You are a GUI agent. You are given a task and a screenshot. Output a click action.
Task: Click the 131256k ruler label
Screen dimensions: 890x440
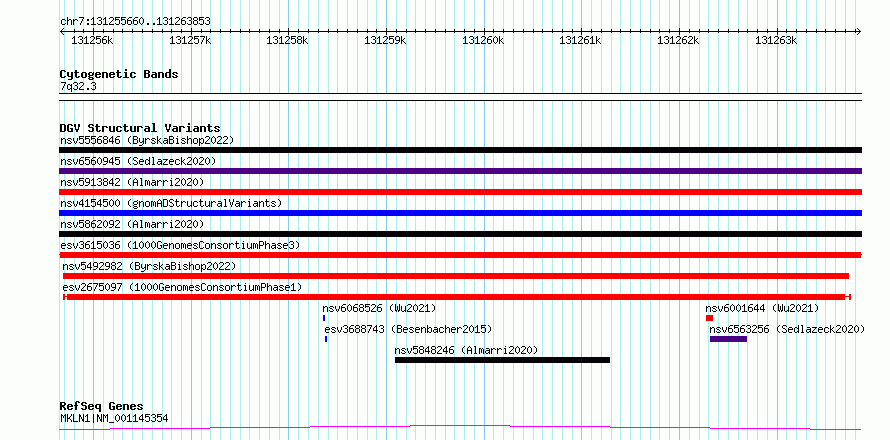click(93, 40)
